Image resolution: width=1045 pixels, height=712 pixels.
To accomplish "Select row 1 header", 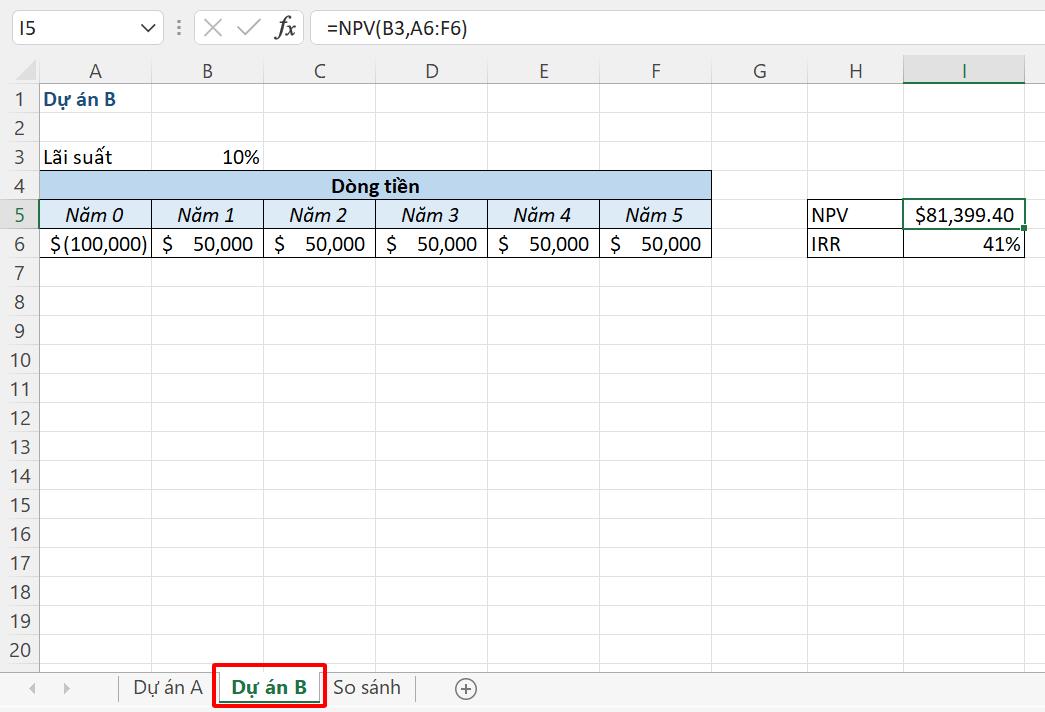I will tap(20, 99).
